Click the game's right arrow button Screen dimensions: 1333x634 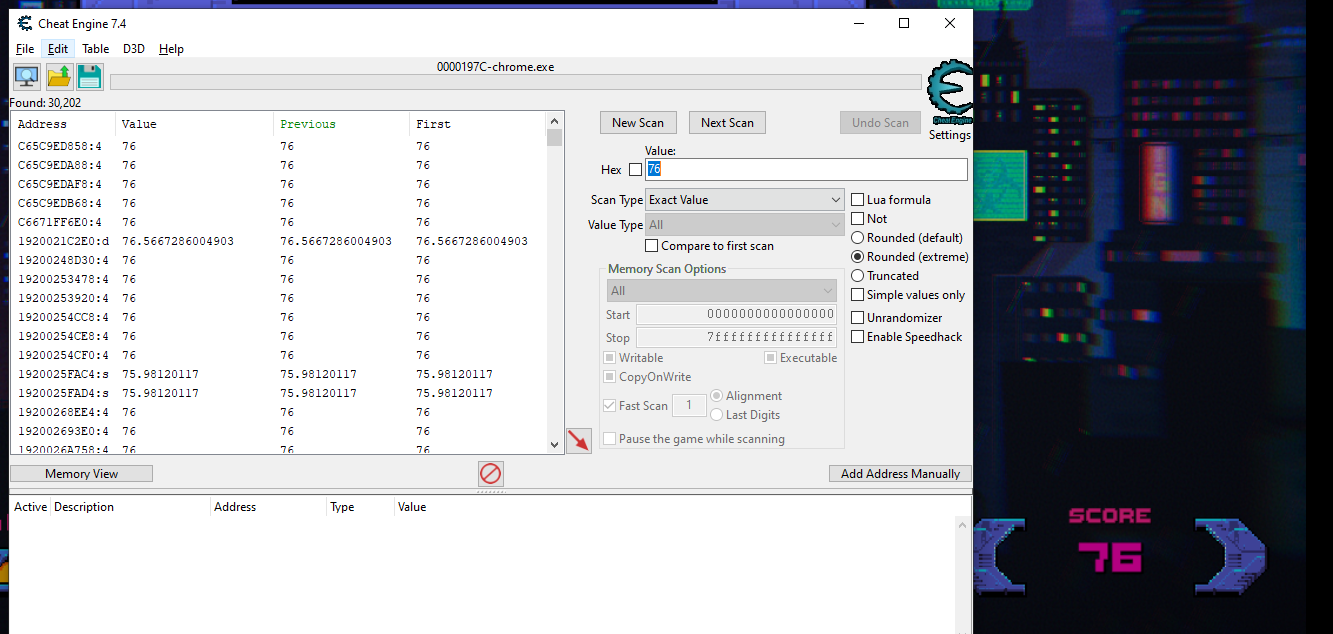(1230, 557)
